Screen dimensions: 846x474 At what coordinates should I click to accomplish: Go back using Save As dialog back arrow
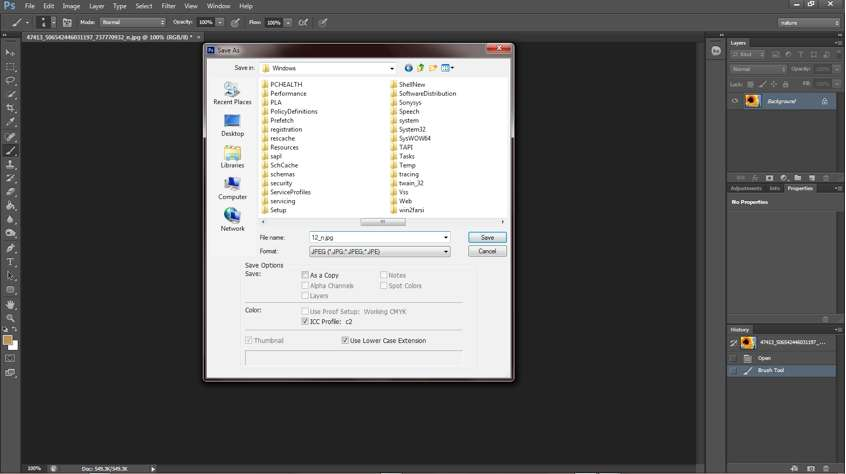(408, 68)
